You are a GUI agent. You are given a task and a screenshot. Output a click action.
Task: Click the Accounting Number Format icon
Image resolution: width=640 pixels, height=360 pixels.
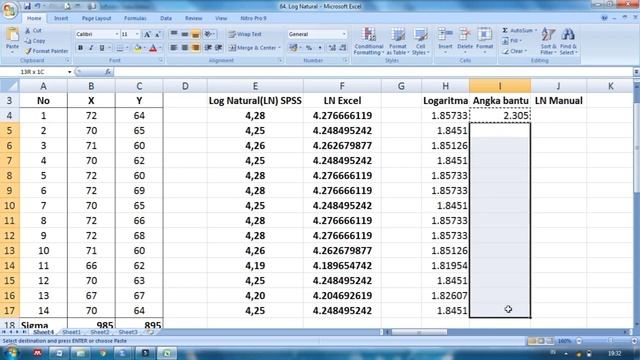click(293, 48)
